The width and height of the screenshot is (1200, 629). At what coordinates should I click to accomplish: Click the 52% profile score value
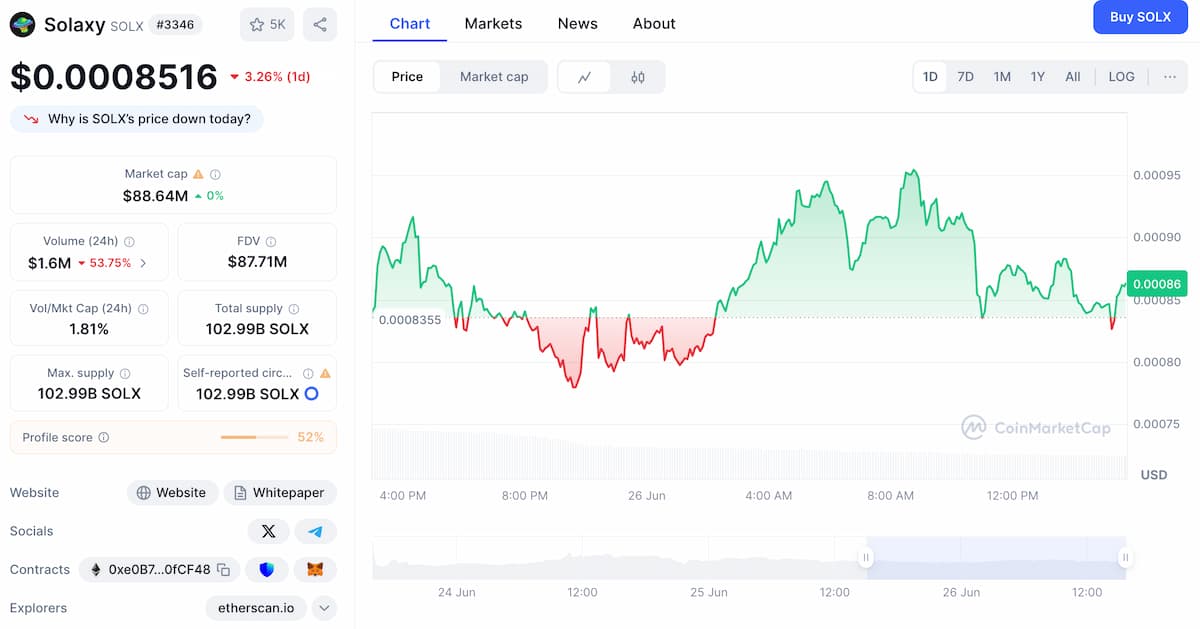(x=310, y=438)
